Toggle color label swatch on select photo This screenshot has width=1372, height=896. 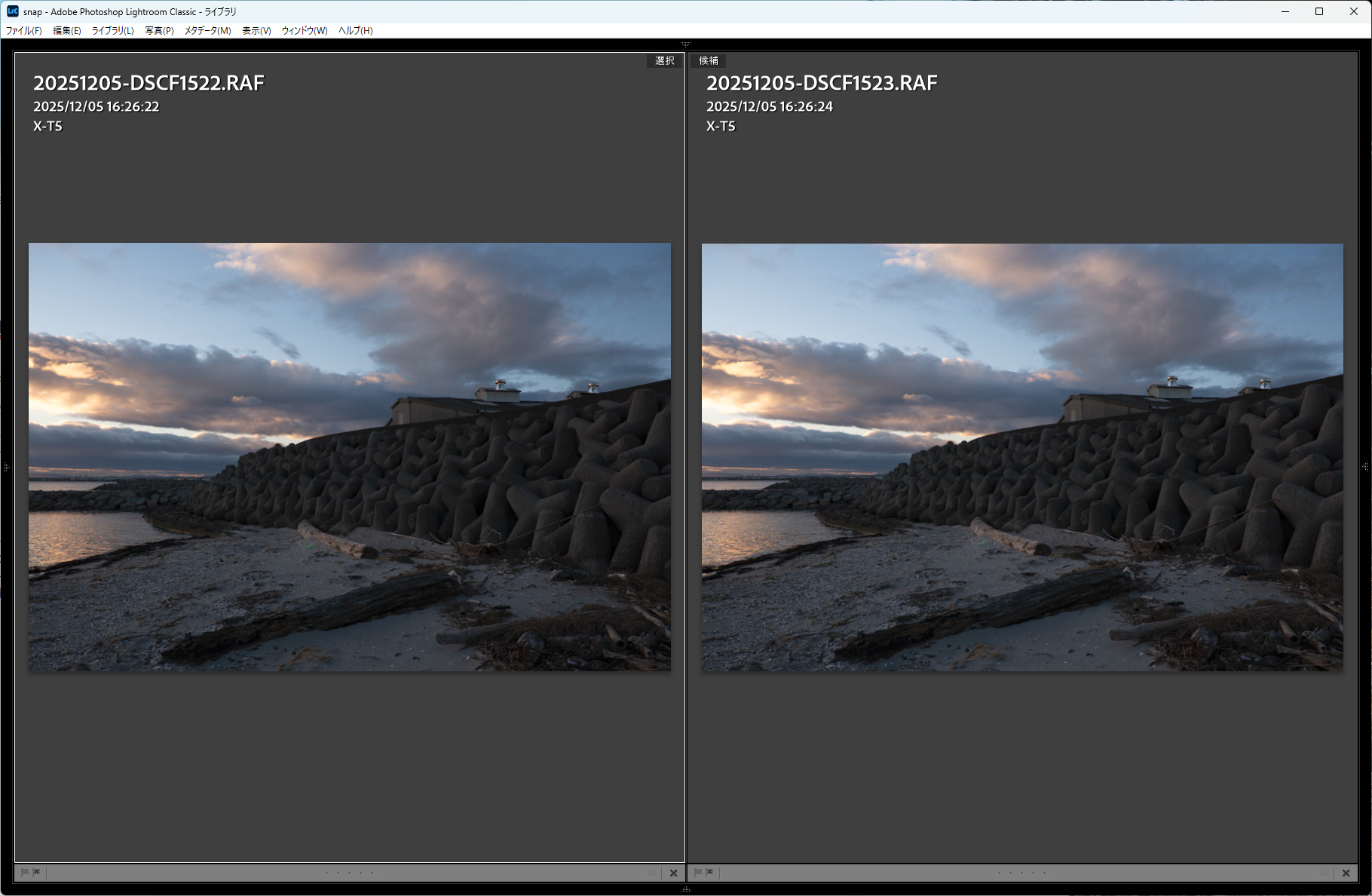coord(653,873)
